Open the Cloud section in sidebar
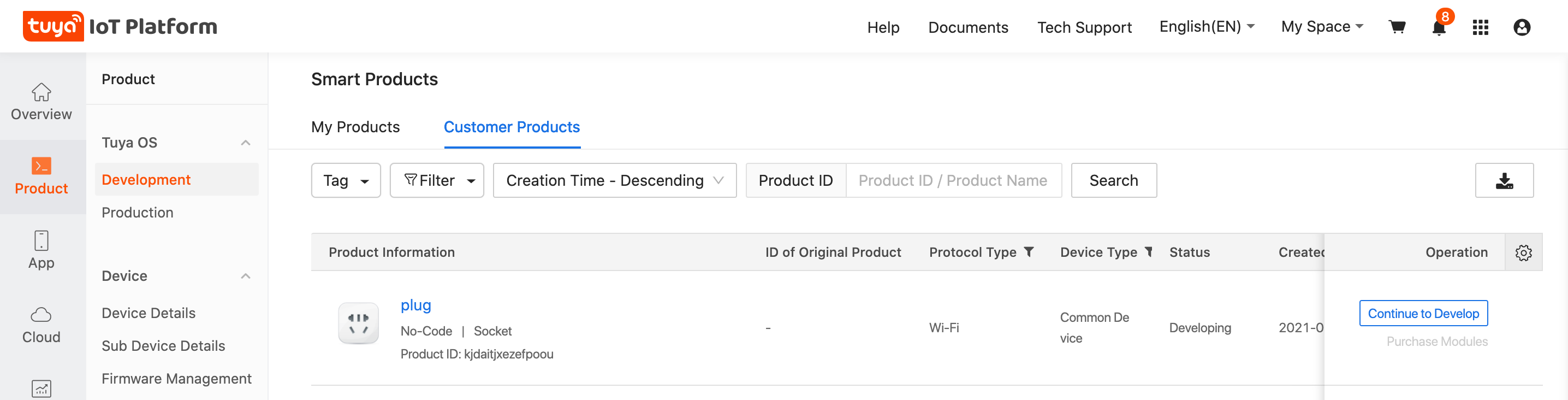This screenshot has width=1568, height=400. (41, 325)
